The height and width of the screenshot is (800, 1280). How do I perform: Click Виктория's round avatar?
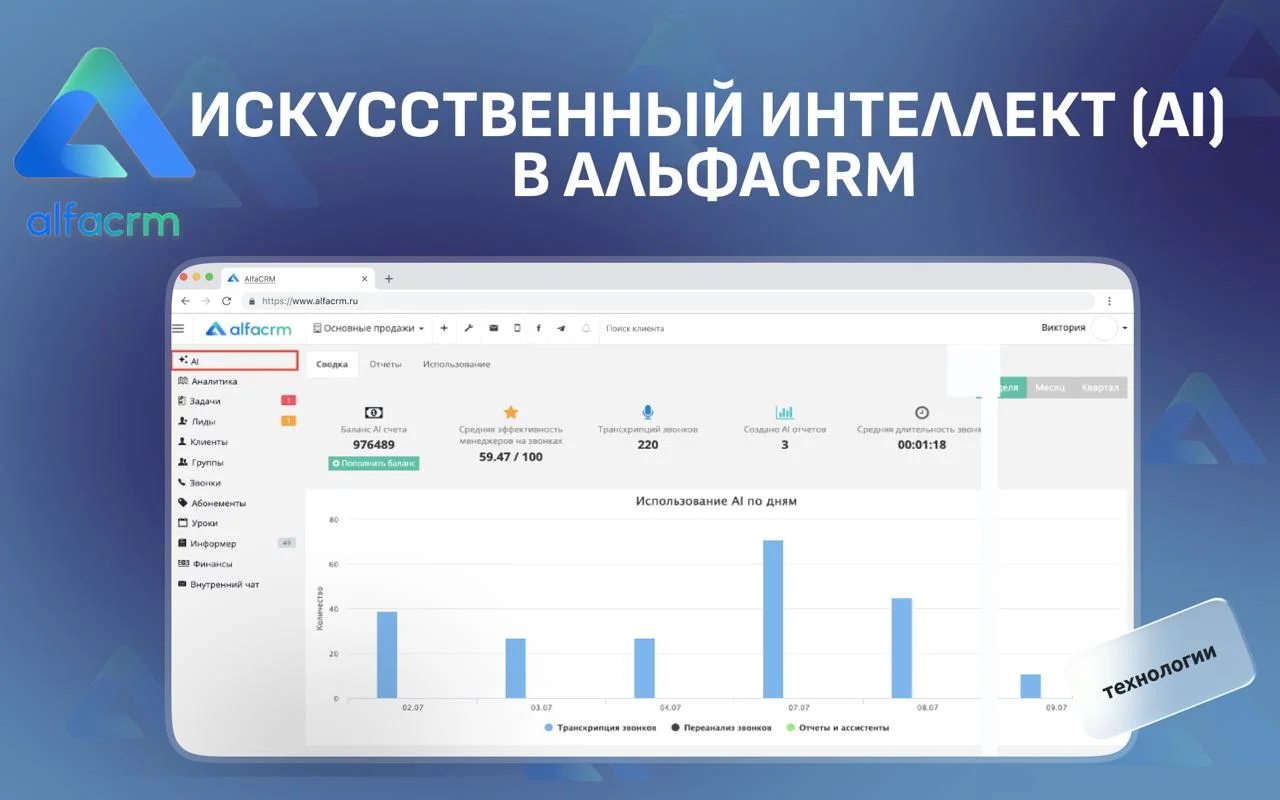(x=1104, y=328)
